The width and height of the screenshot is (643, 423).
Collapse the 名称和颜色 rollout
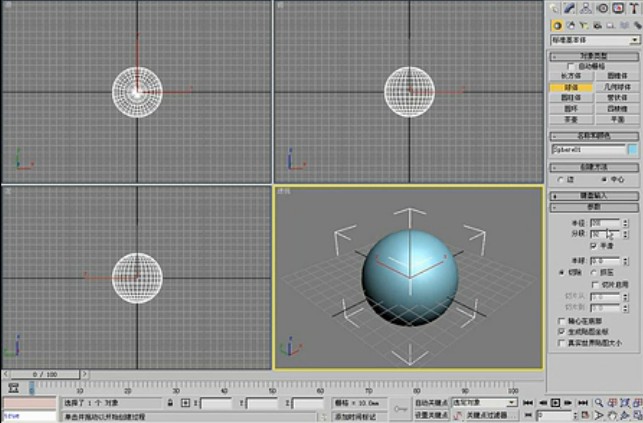pos(594,136)
